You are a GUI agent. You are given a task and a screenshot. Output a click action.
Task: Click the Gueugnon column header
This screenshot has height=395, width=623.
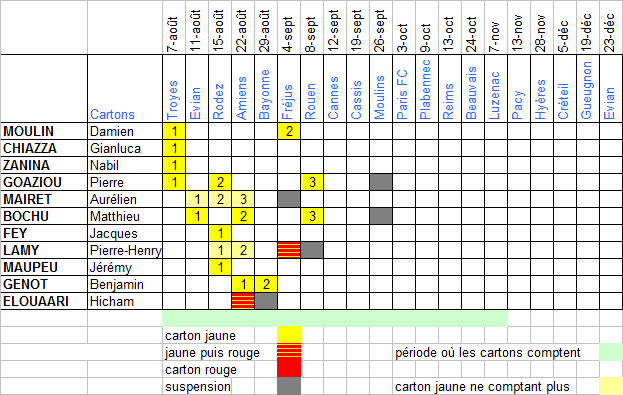click(588, 88)
